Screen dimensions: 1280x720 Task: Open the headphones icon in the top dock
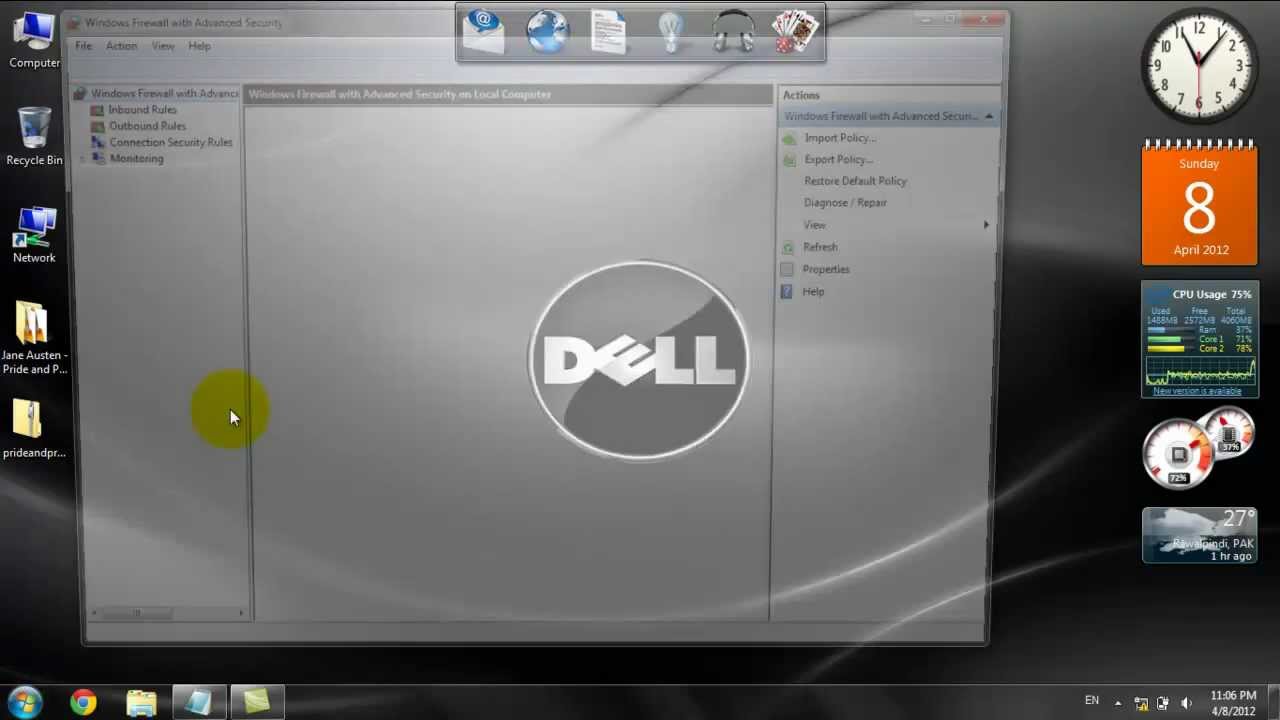[x=733, y=32]
